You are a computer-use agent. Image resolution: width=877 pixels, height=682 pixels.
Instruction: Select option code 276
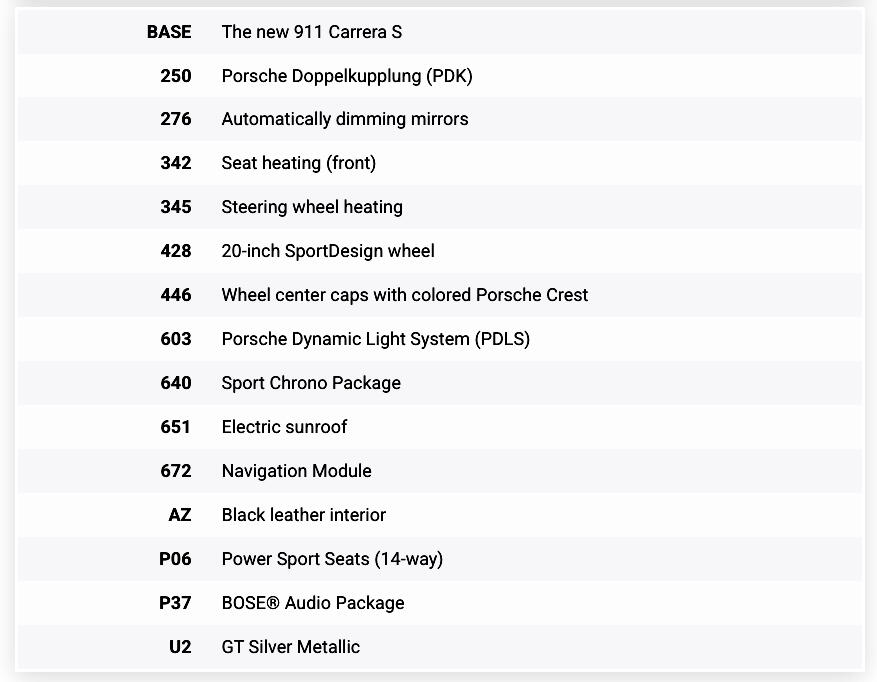point(176,119)
